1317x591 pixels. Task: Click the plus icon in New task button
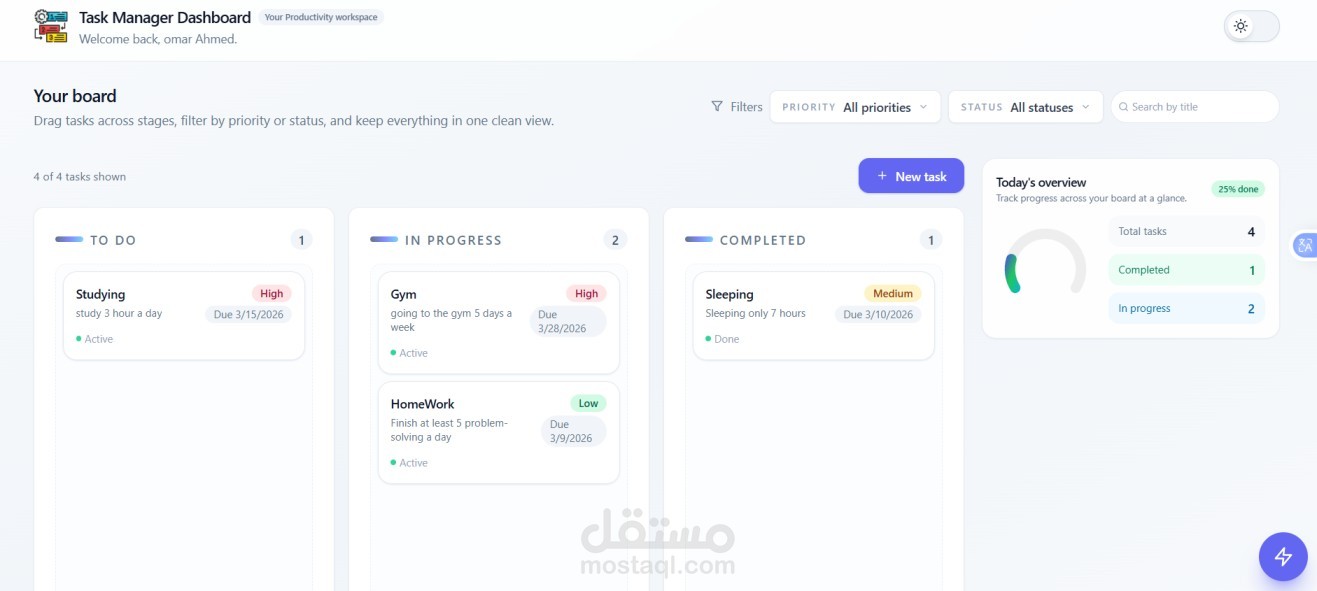882,176
